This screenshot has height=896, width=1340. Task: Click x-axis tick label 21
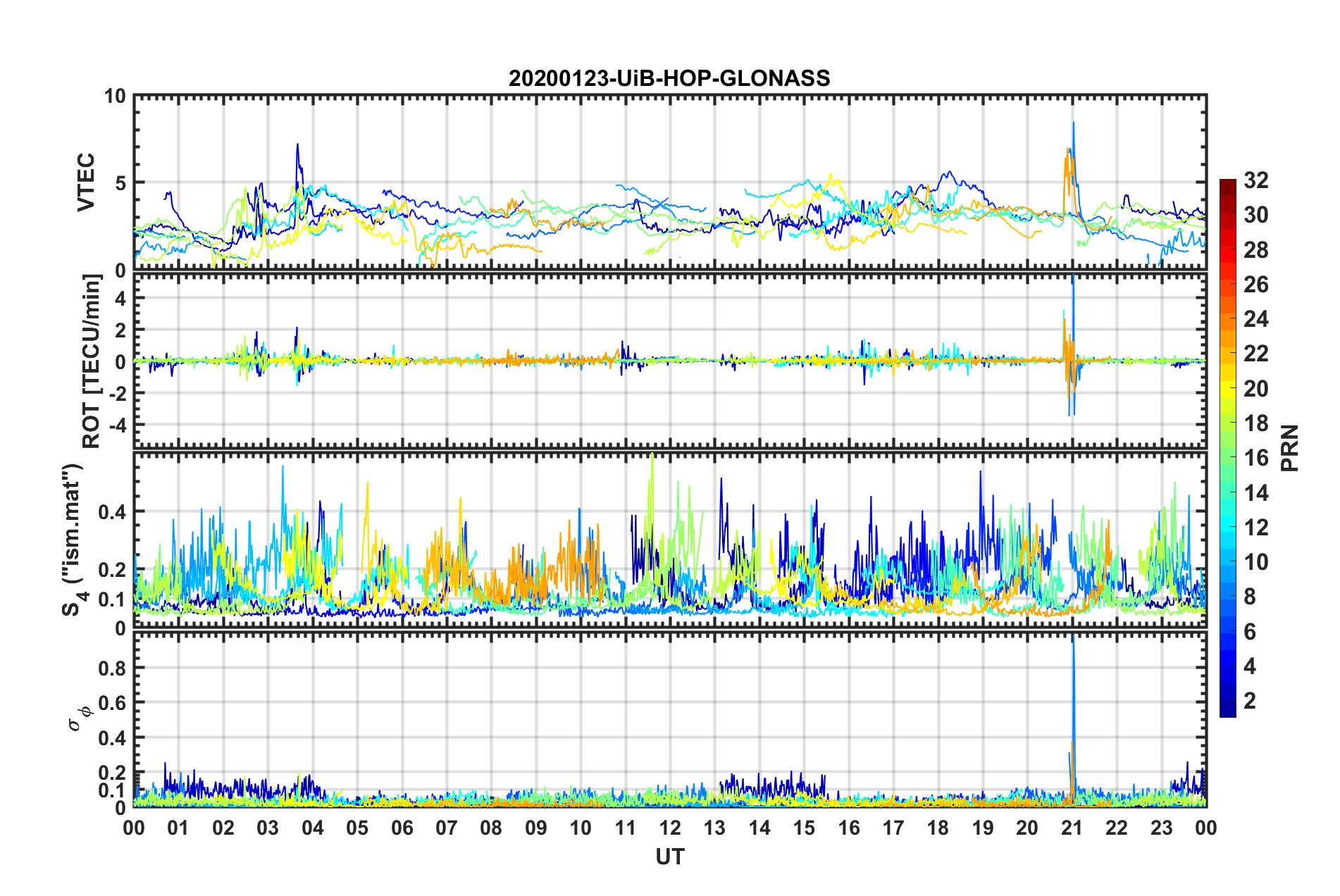tap(1072, 828)
